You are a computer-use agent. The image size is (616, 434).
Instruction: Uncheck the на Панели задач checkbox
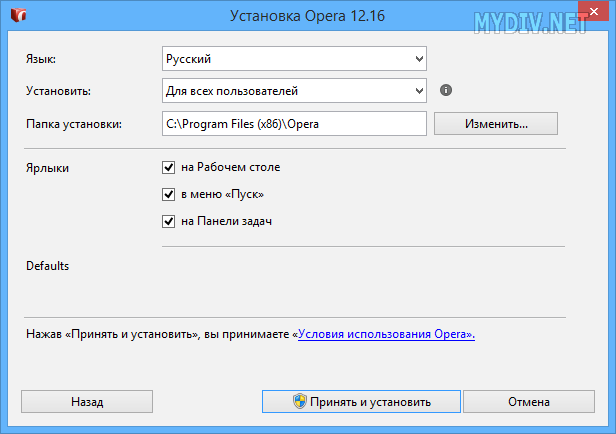coord(169,221)
